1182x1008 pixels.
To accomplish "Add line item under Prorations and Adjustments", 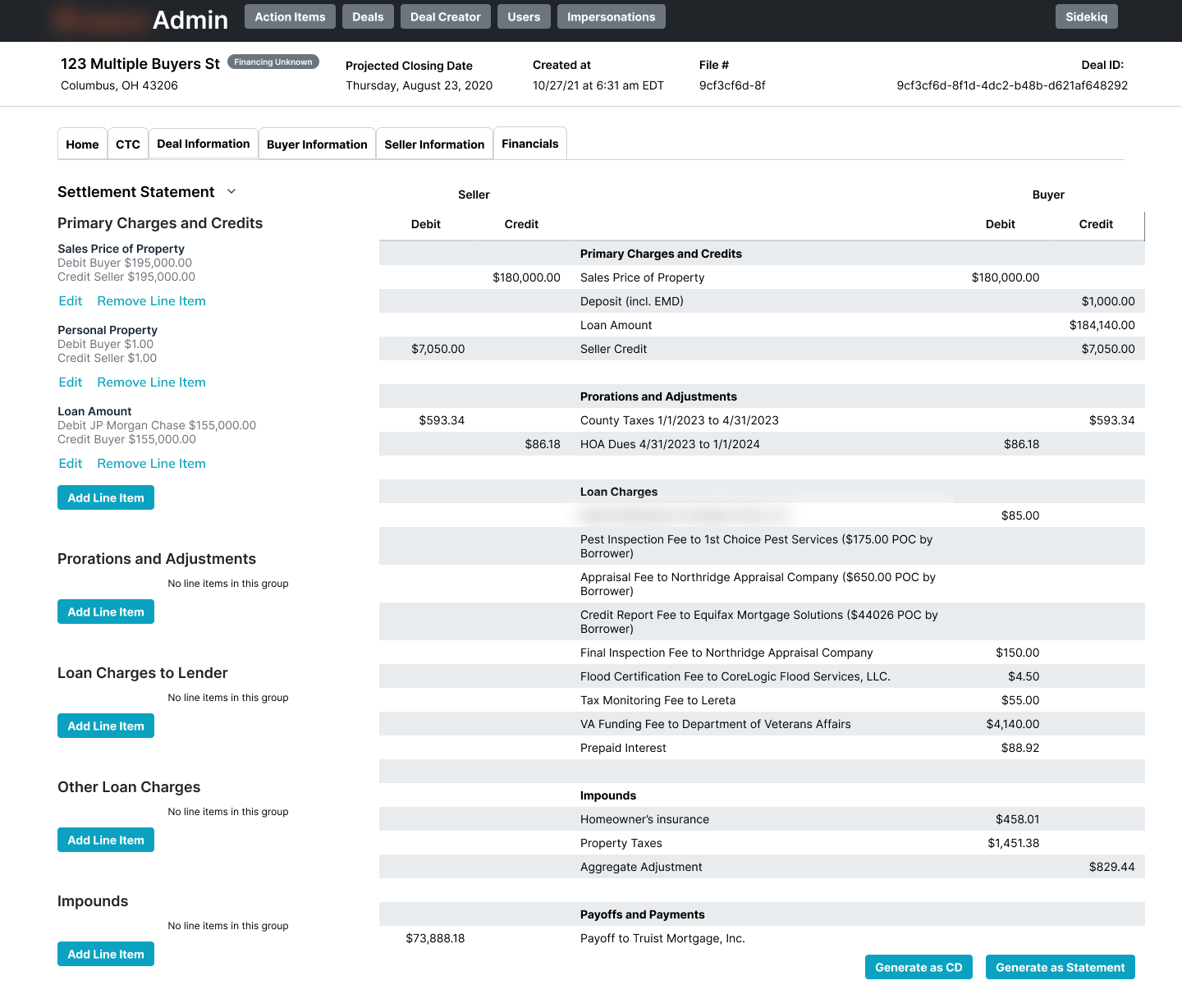I will (106, 612).
